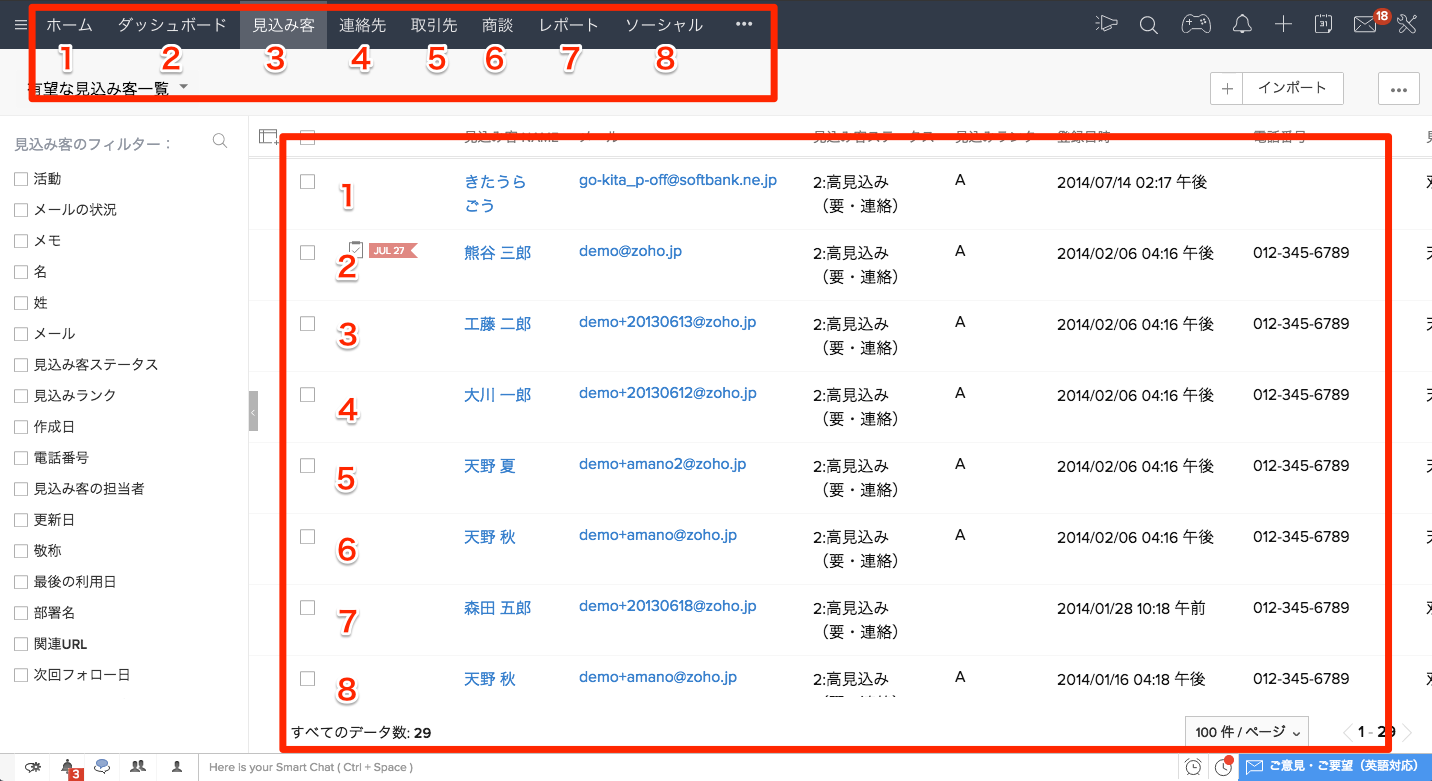Enable the 活動 filter checkbox
The height and width of the screenshot is (781, 1432).
coord(21,179)
